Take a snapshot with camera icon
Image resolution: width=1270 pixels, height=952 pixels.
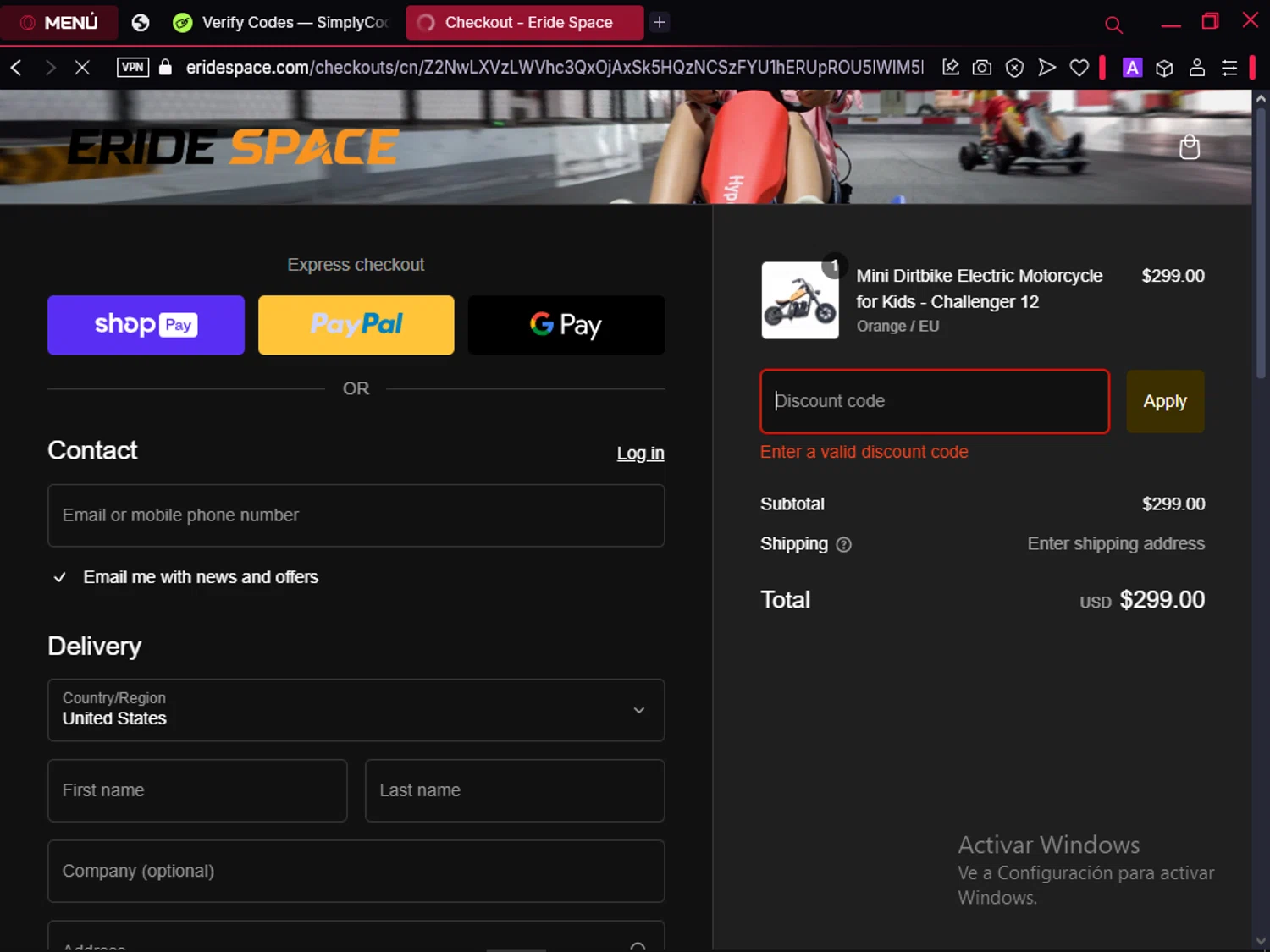pos(982,68)
